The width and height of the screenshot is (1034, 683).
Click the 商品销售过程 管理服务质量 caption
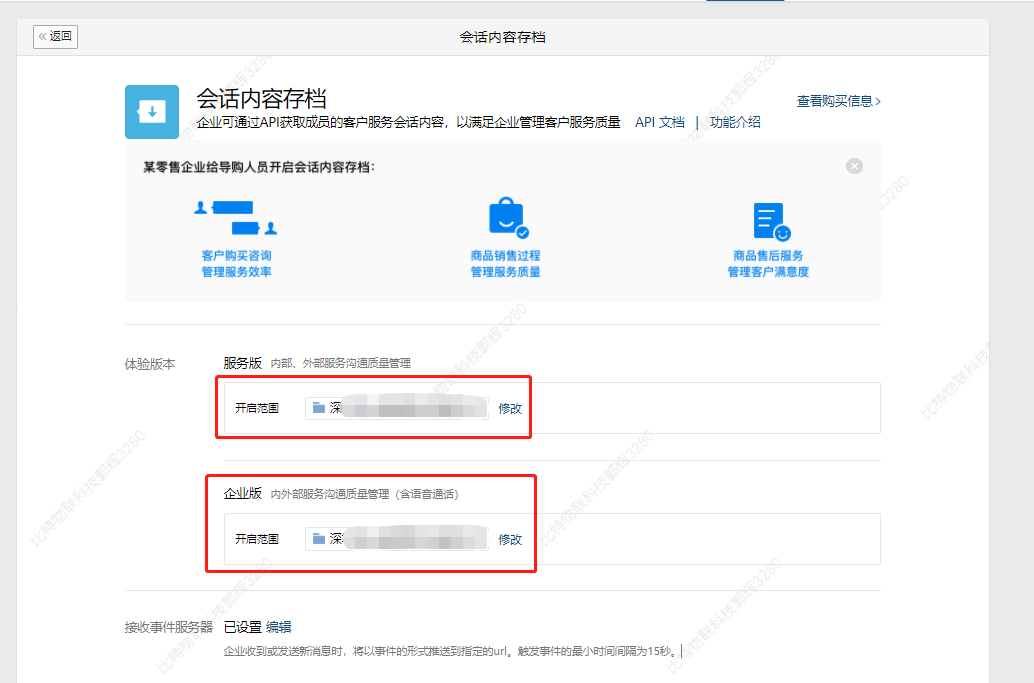[x=506, y=264]
